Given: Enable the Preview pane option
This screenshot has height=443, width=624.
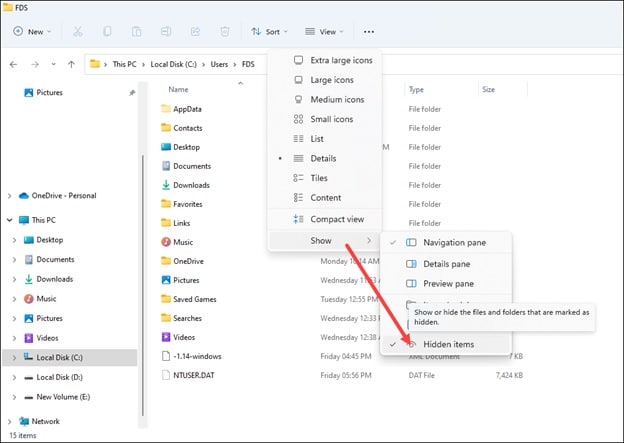Looking at the screenshot, I should click(x=449, y=284).
